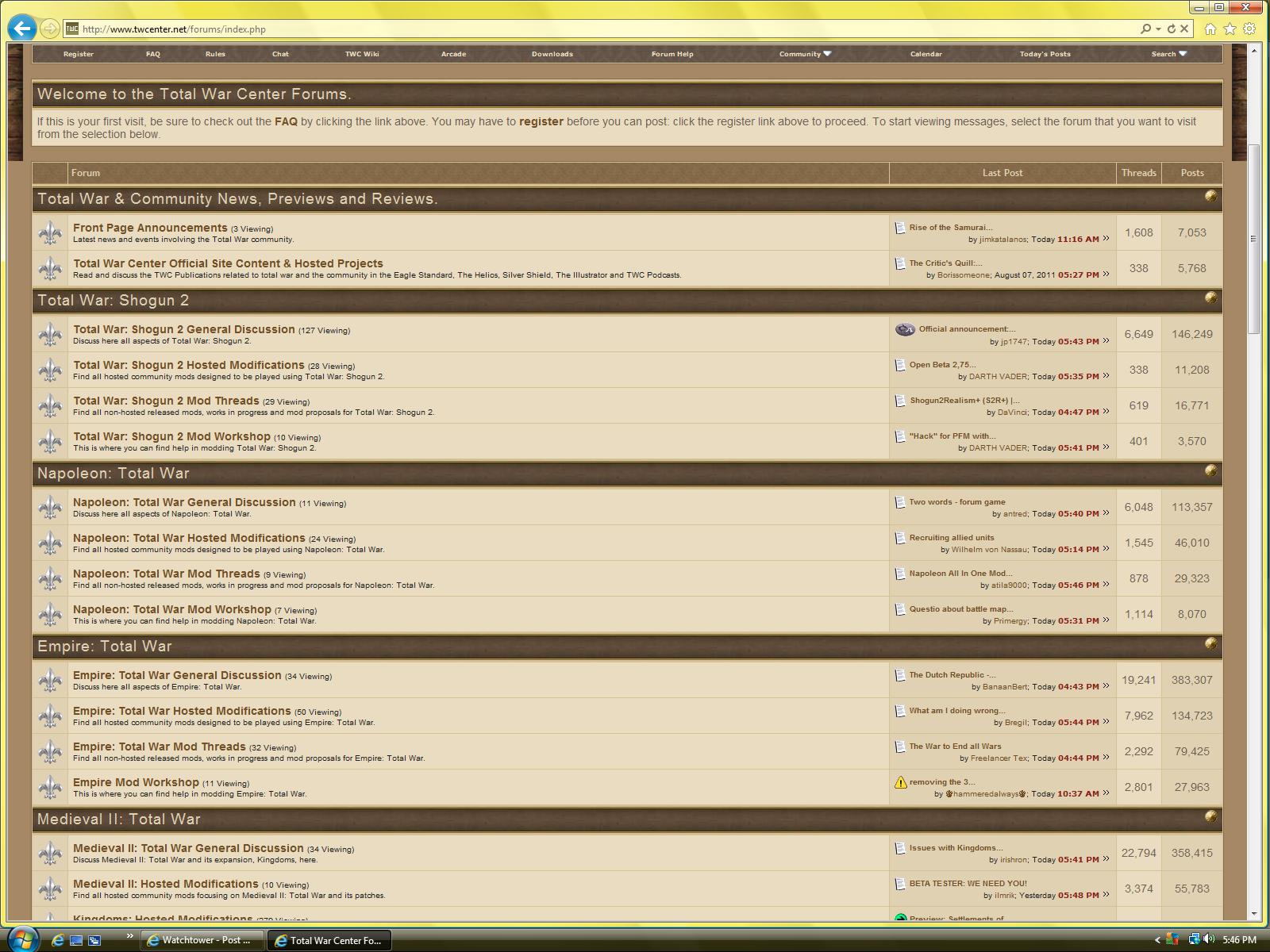The height and width of the screenshot is (952, 1270).
Task: Open TWC Wiki in navbar
Action: [x=362, y=54]
